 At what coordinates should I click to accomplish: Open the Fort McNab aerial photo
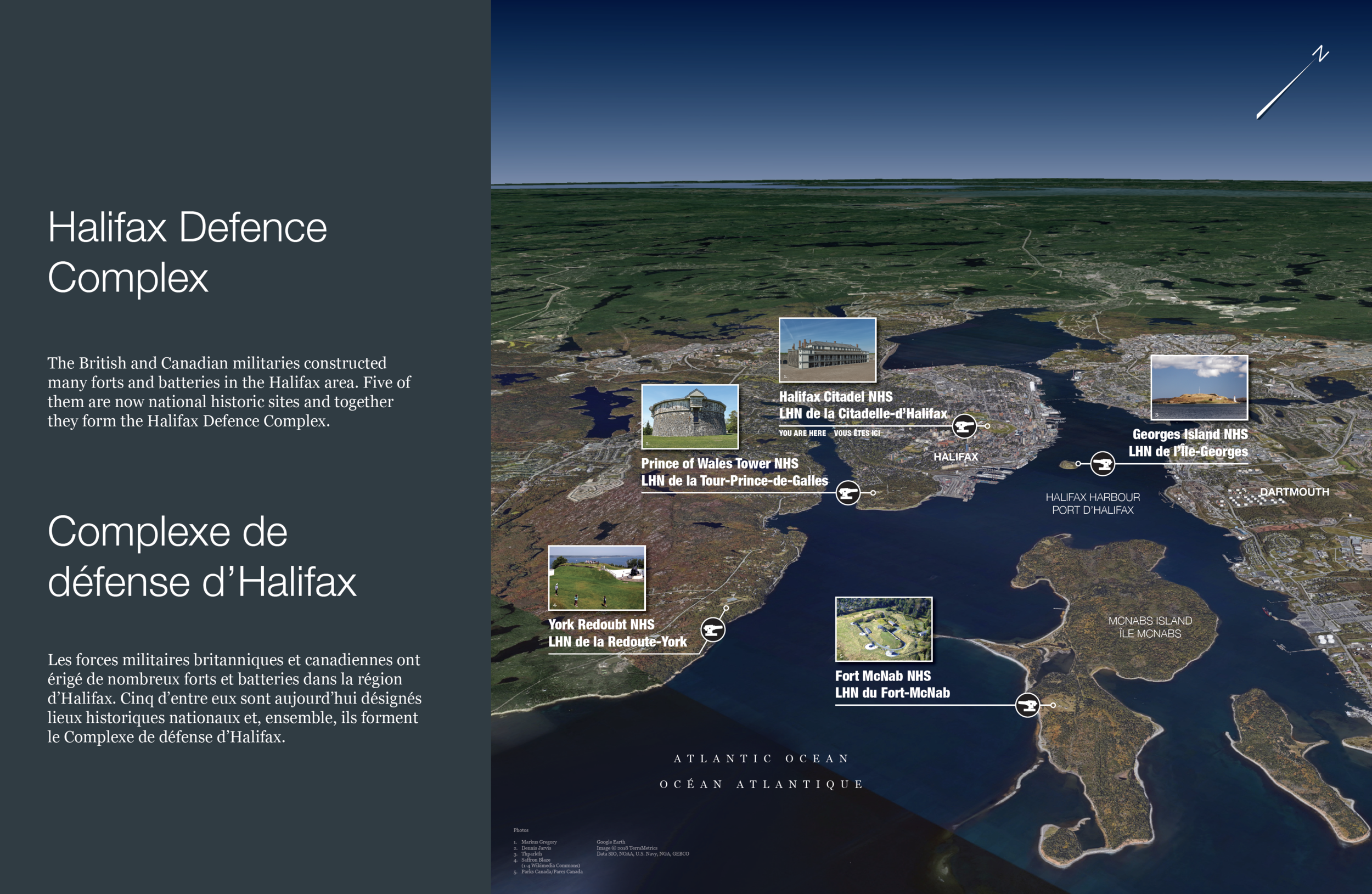pos(884,629)
